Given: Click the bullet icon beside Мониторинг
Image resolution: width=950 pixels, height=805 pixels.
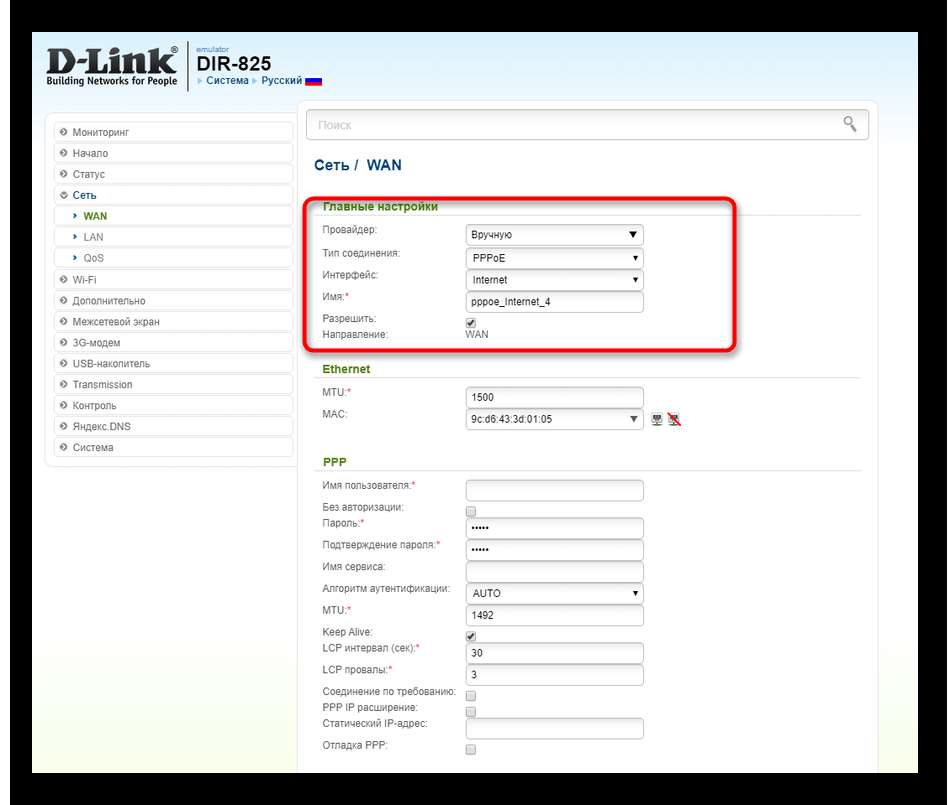Looking at the screenshot, I should point(64,131).
